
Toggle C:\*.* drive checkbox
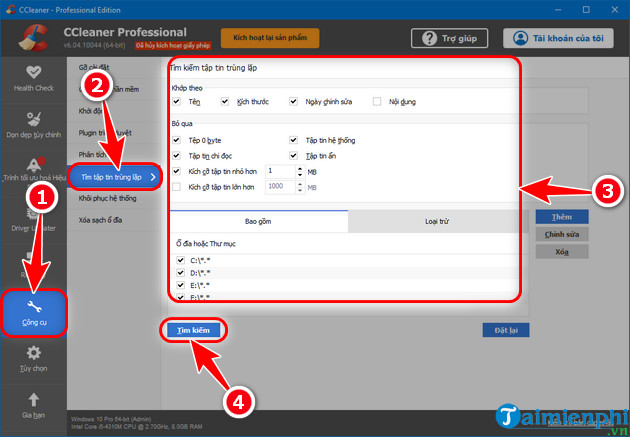[180, 260]
